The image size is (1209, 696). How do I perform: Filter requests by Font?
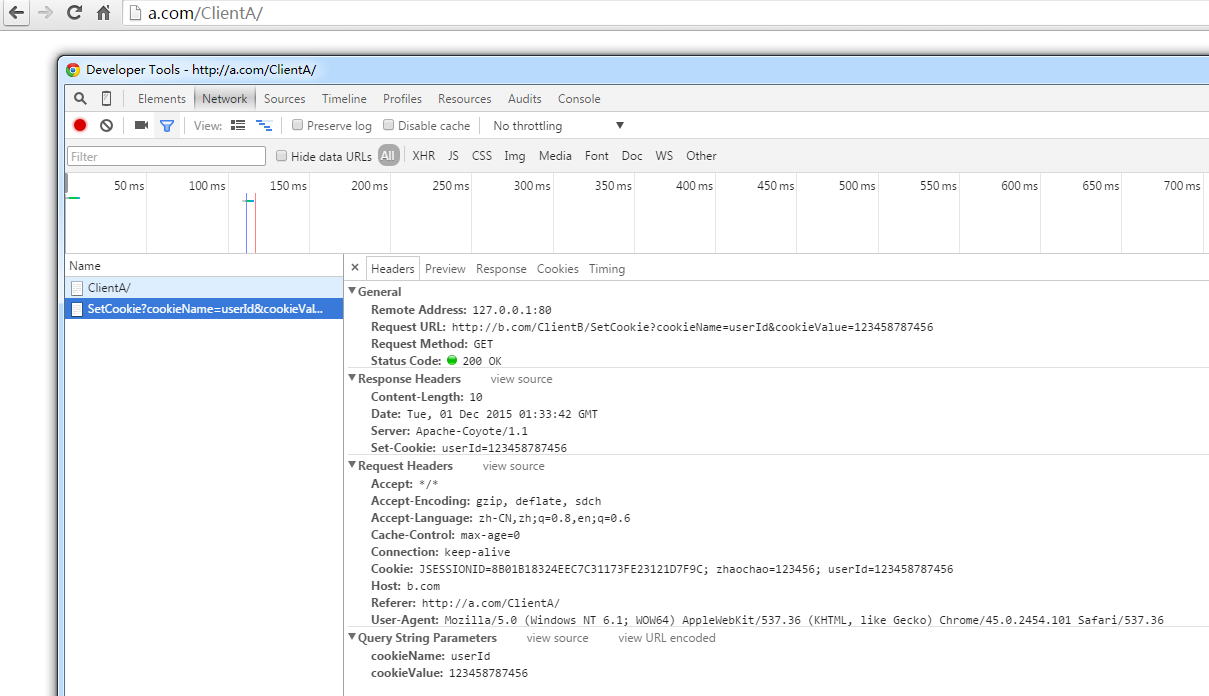[597, 155]
